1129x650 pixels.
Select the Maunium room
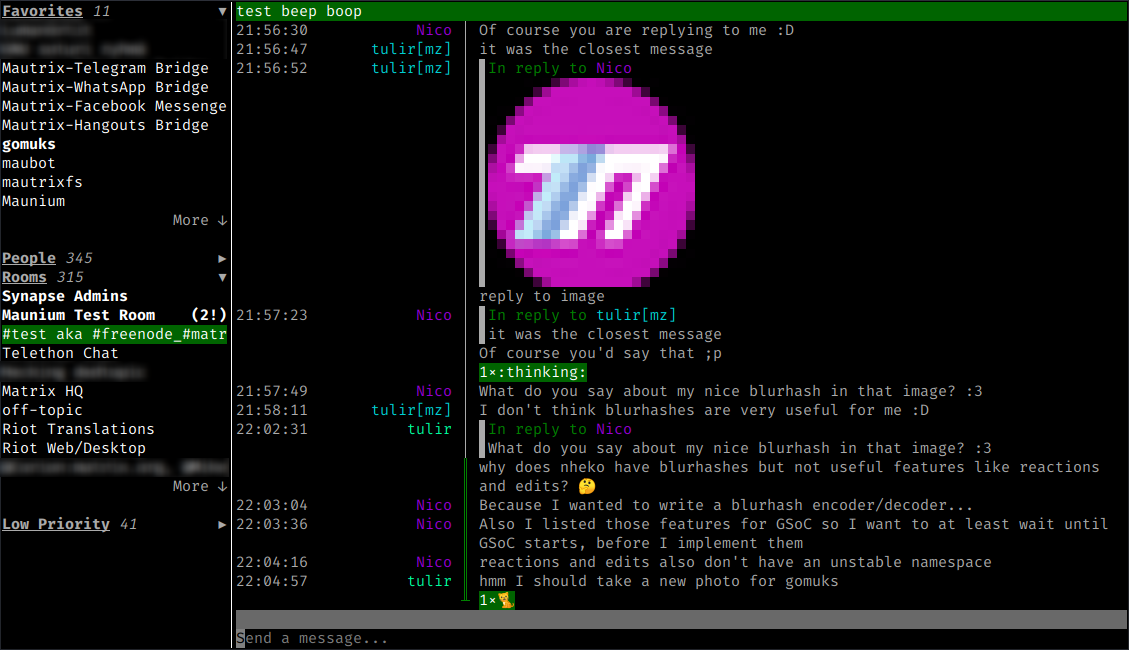(33, 202)
